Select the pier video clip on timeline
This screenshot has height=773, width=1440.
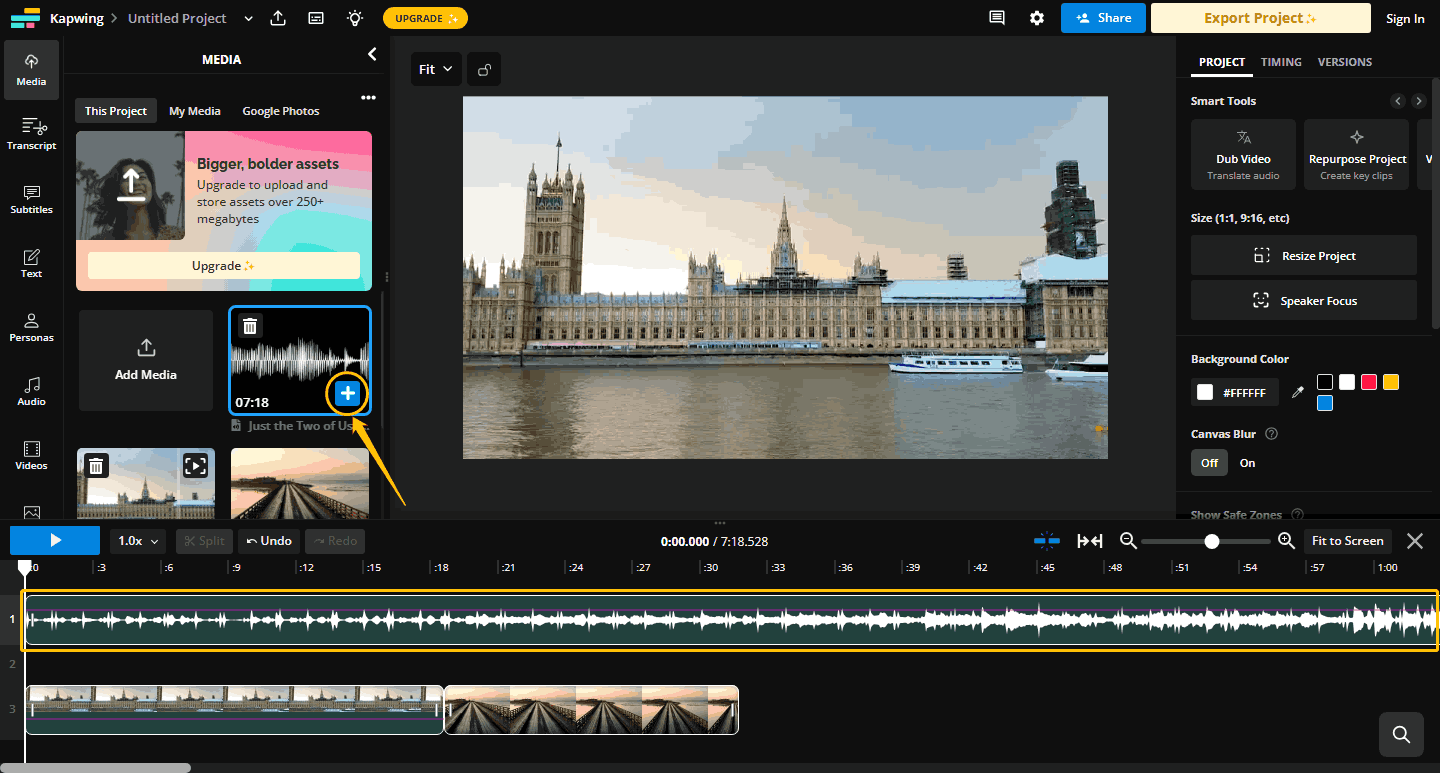(591, 710)
